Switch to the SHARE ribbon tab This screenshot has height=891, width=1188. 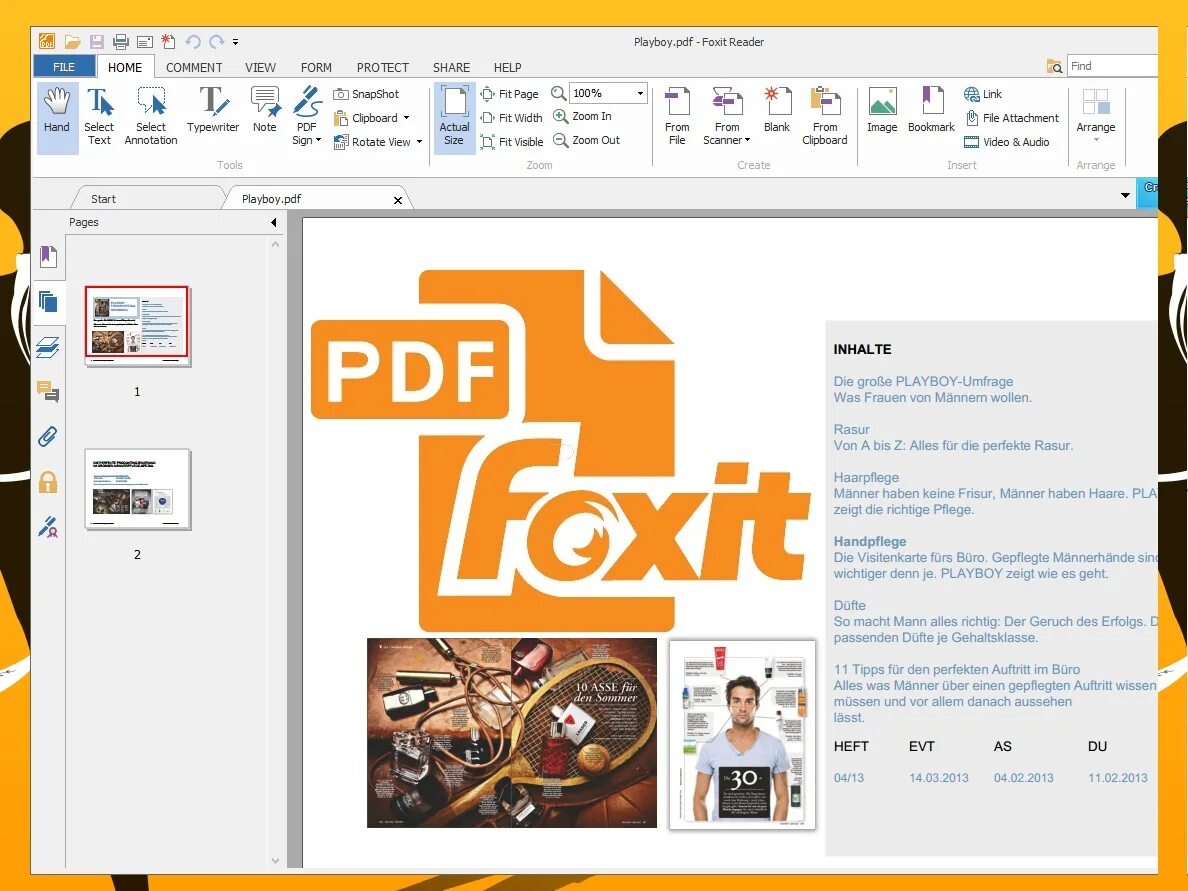[x=452, y=67]
